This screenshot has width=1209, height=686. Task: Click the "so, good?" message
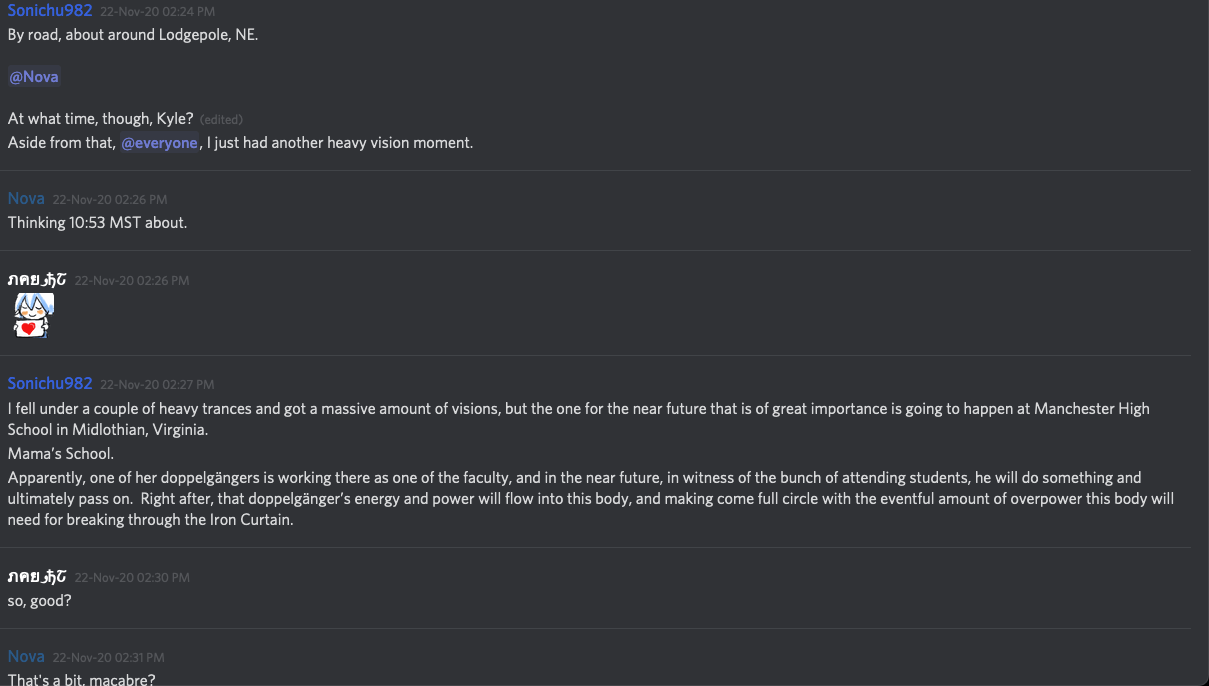[40, 601]
